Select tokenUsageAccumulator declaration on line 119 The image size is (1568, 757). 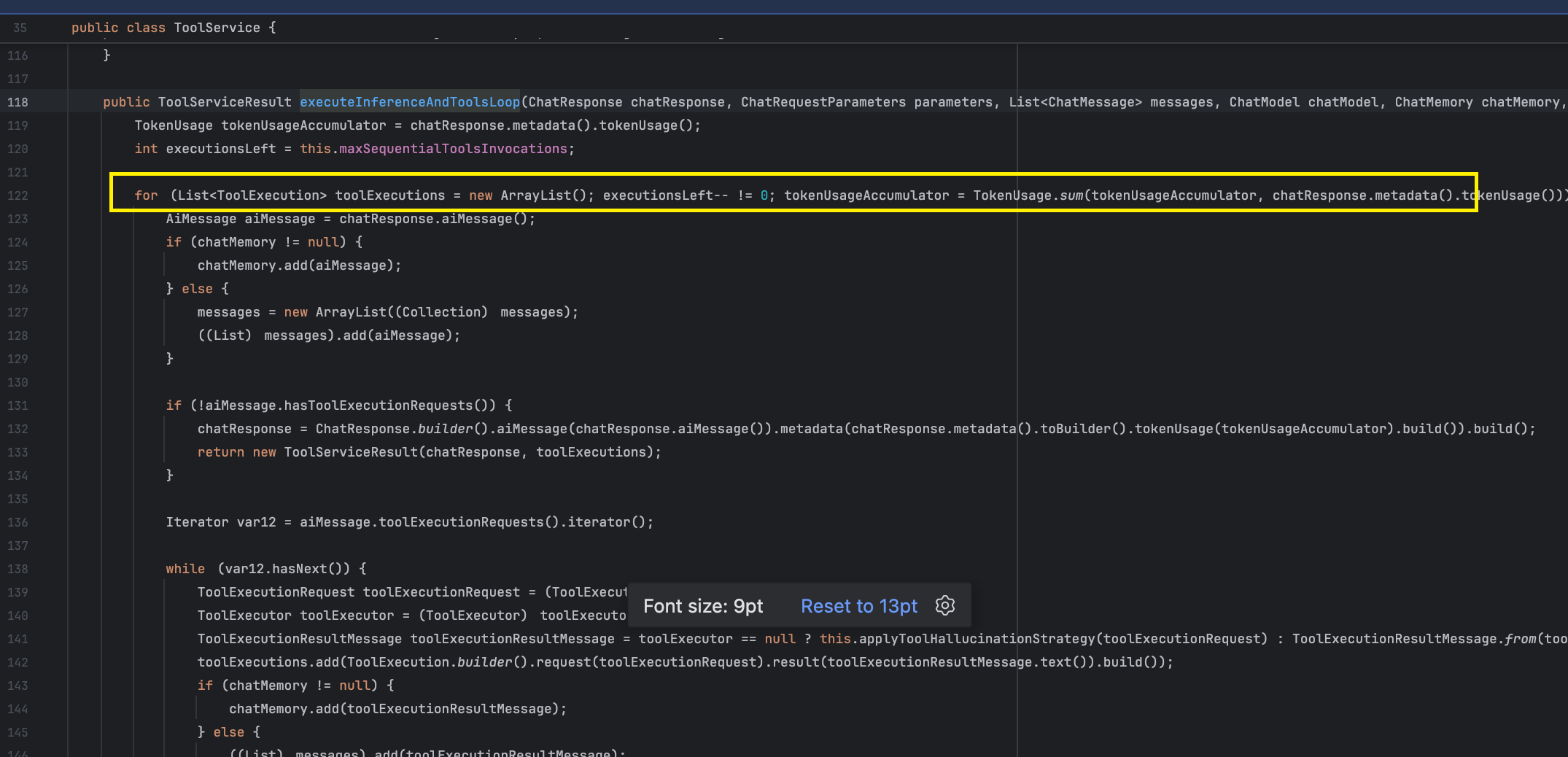[303, 125]
